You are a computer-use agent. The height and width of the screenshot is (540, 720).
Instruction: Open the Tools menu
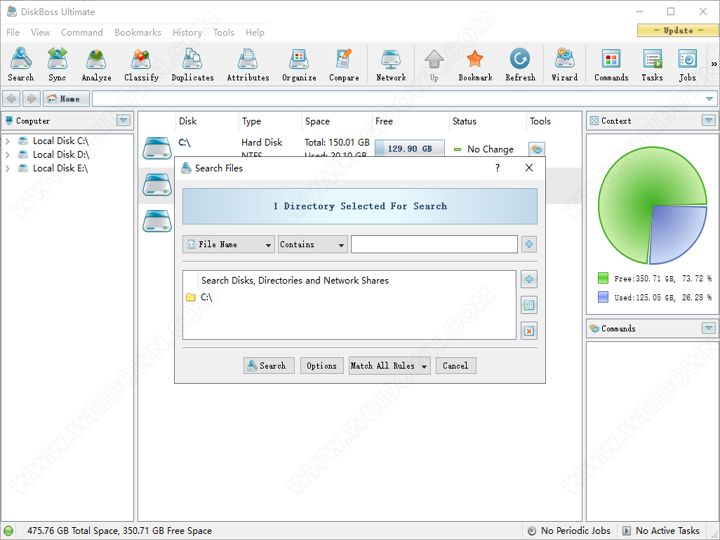(224, 33)
